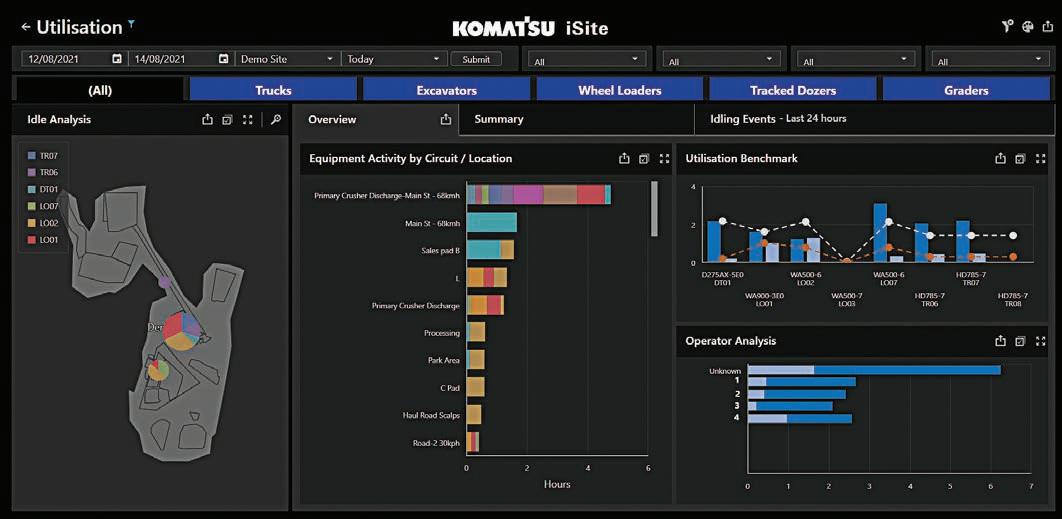Open the fourth All filter dropdown
1062x519 pixels.
[990, 60]
